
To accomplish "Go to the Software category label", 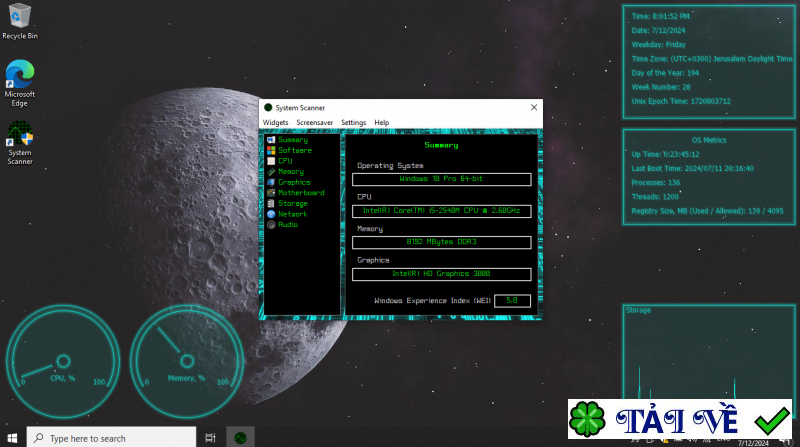I will pos(295,151).
